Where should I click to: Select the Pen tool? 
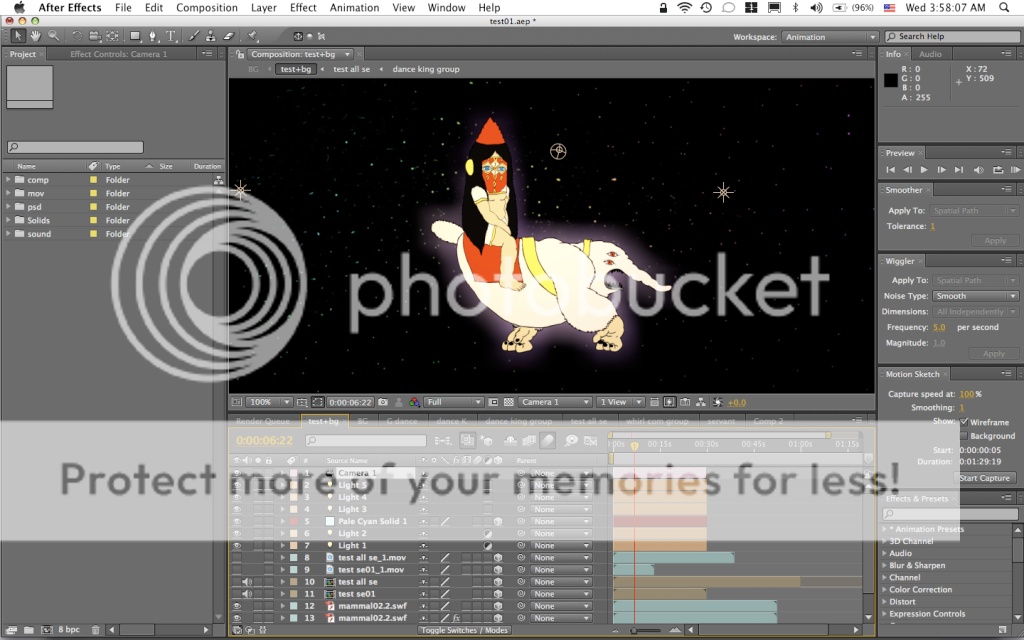pyautogui.click(x=153, y=36)
